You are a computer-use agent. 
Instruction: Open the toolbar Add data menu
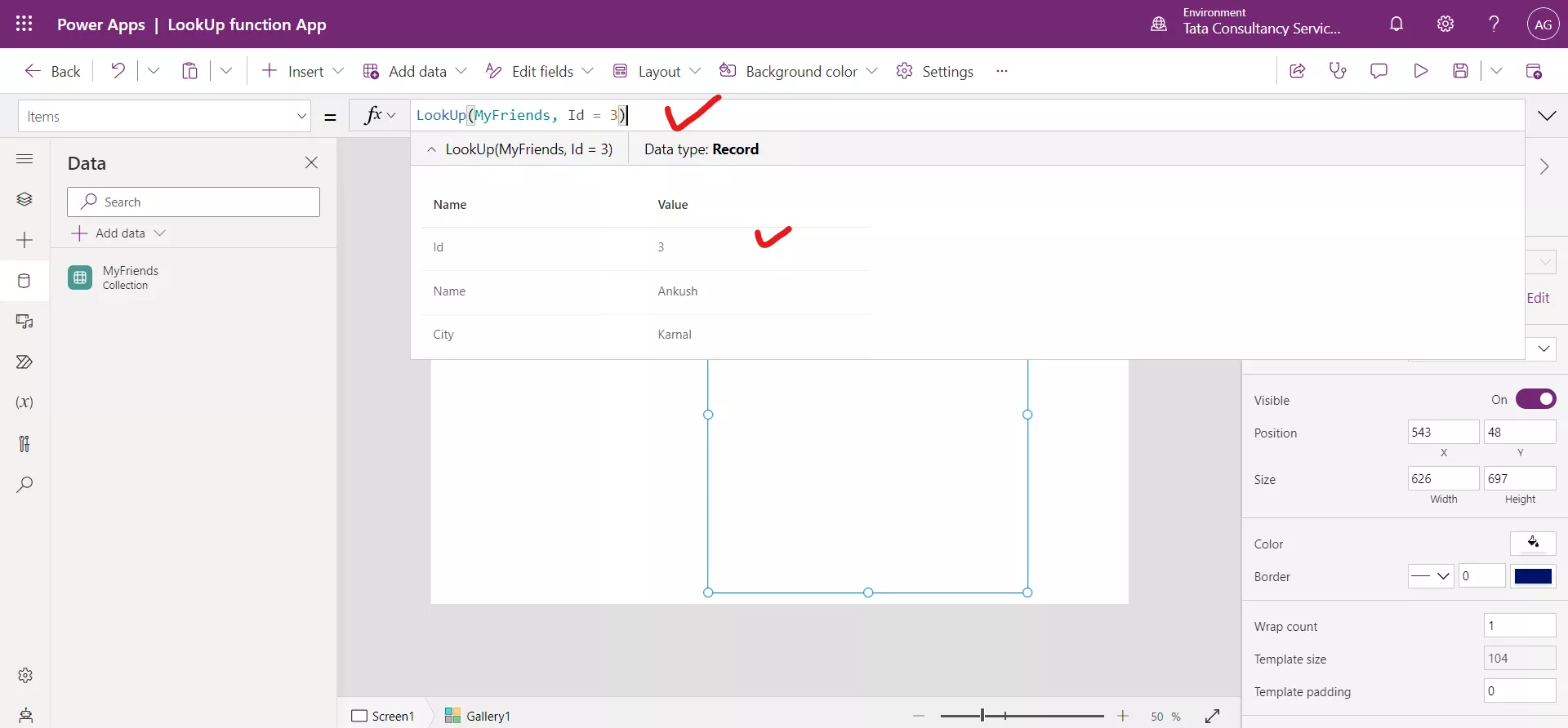[415, 71]
